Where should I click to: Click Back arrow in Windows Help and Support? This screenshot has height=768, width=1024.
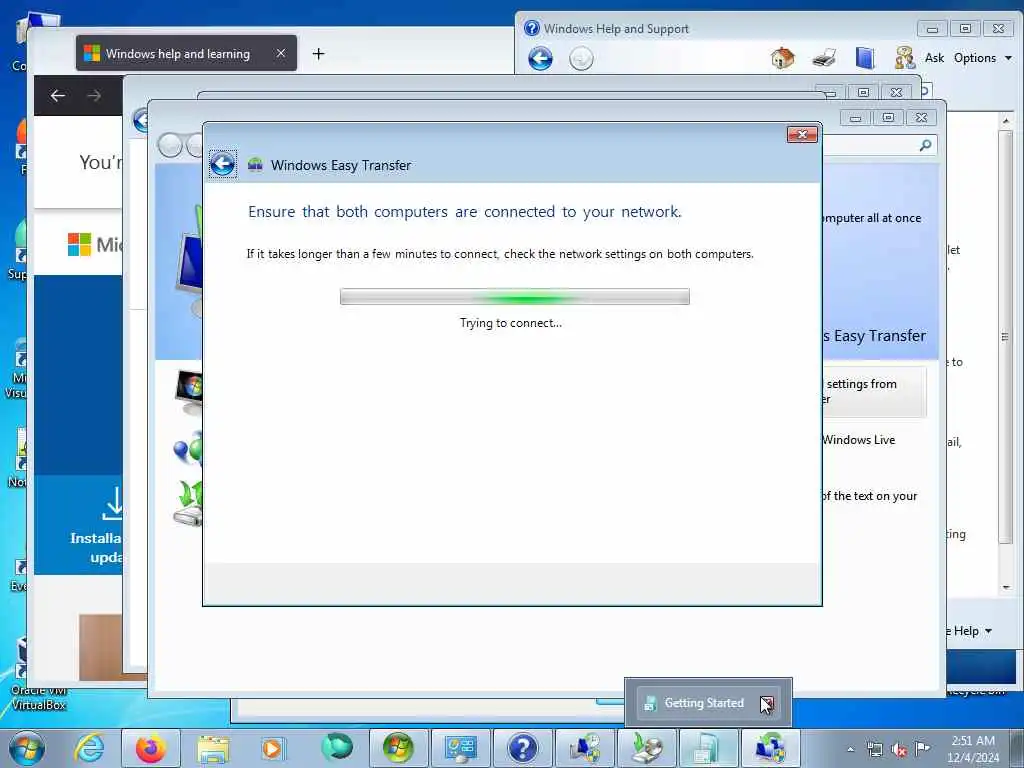pyautogui.click(x=540, y=59)
